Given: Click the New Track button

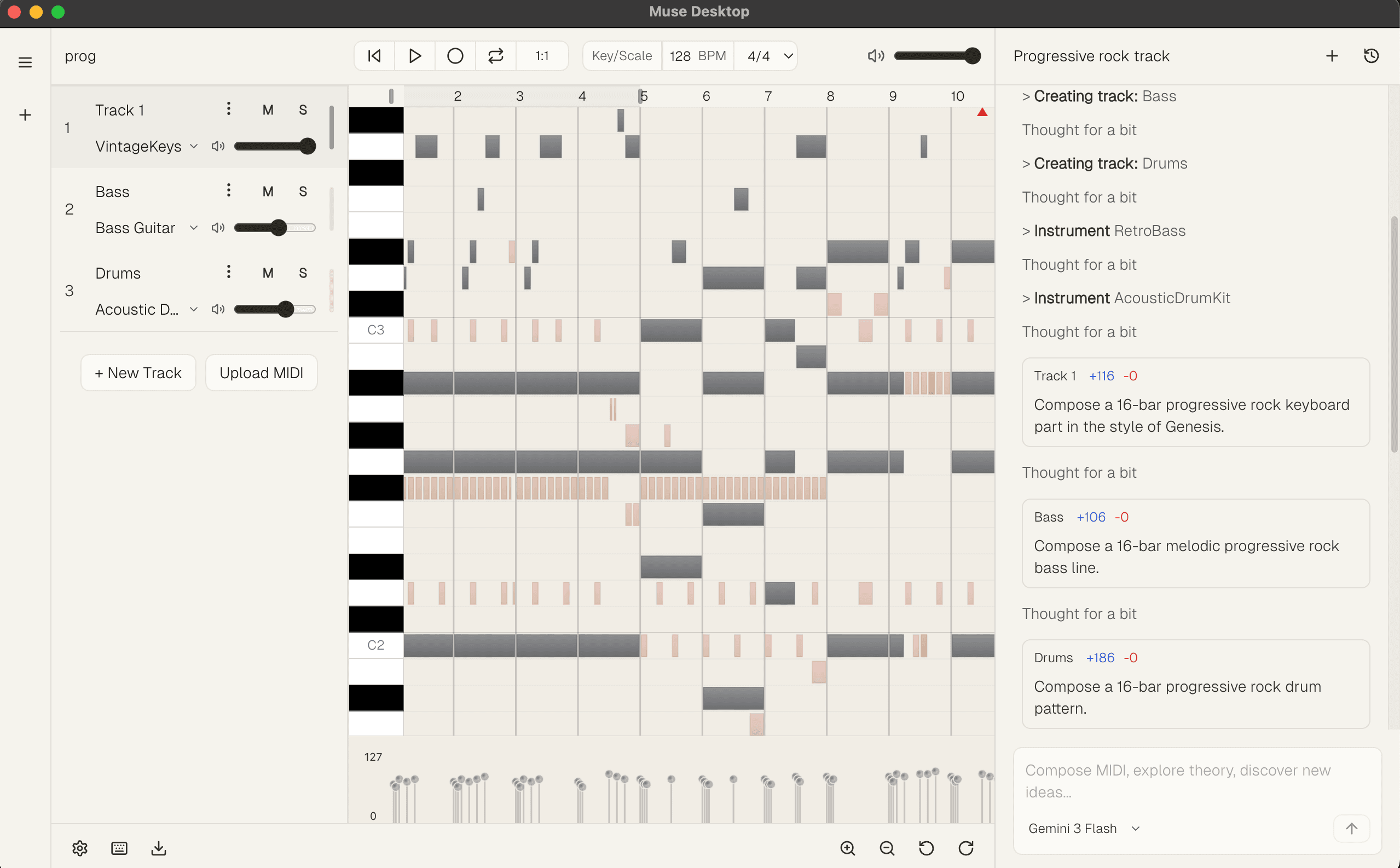Looking at the screenshot, I should click(138, 373).
